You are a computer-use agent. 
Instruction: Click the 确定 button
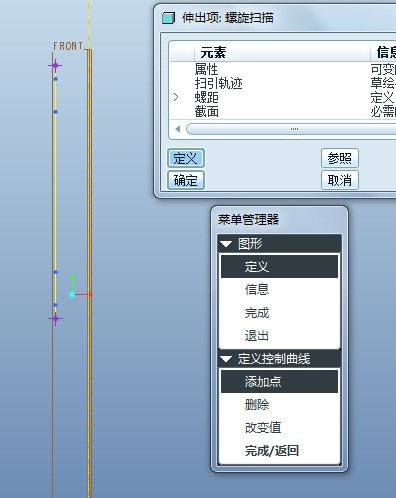point(186,180)
